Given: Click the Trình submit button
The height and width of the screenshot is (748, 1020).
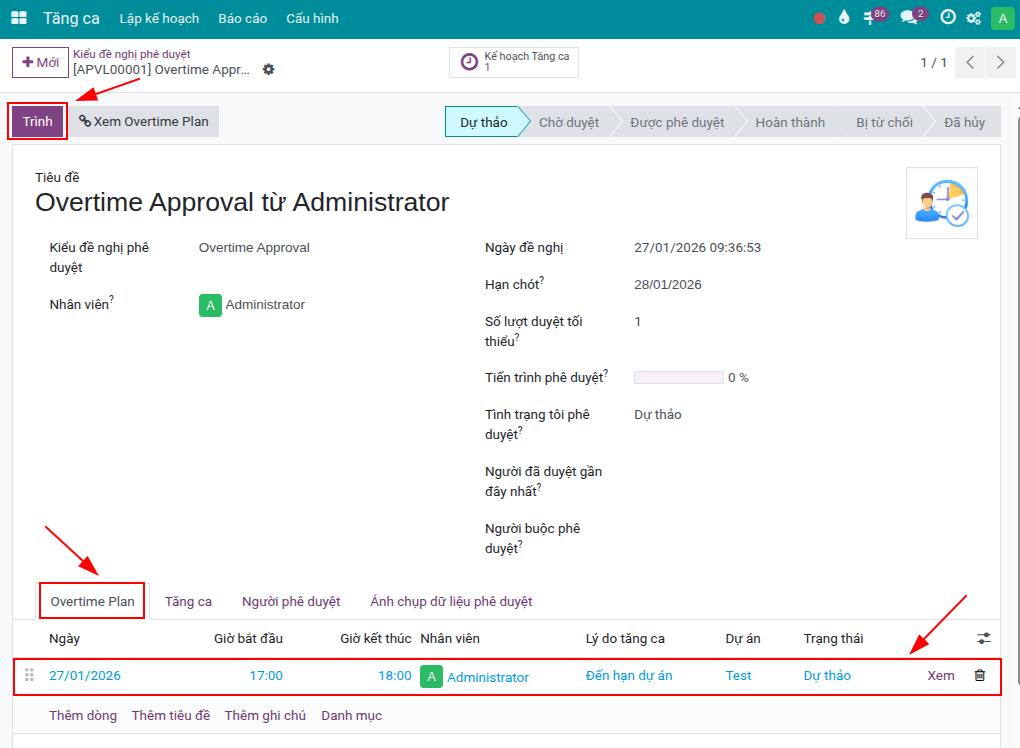Looking at the screenshot, I should coord(38,122).
